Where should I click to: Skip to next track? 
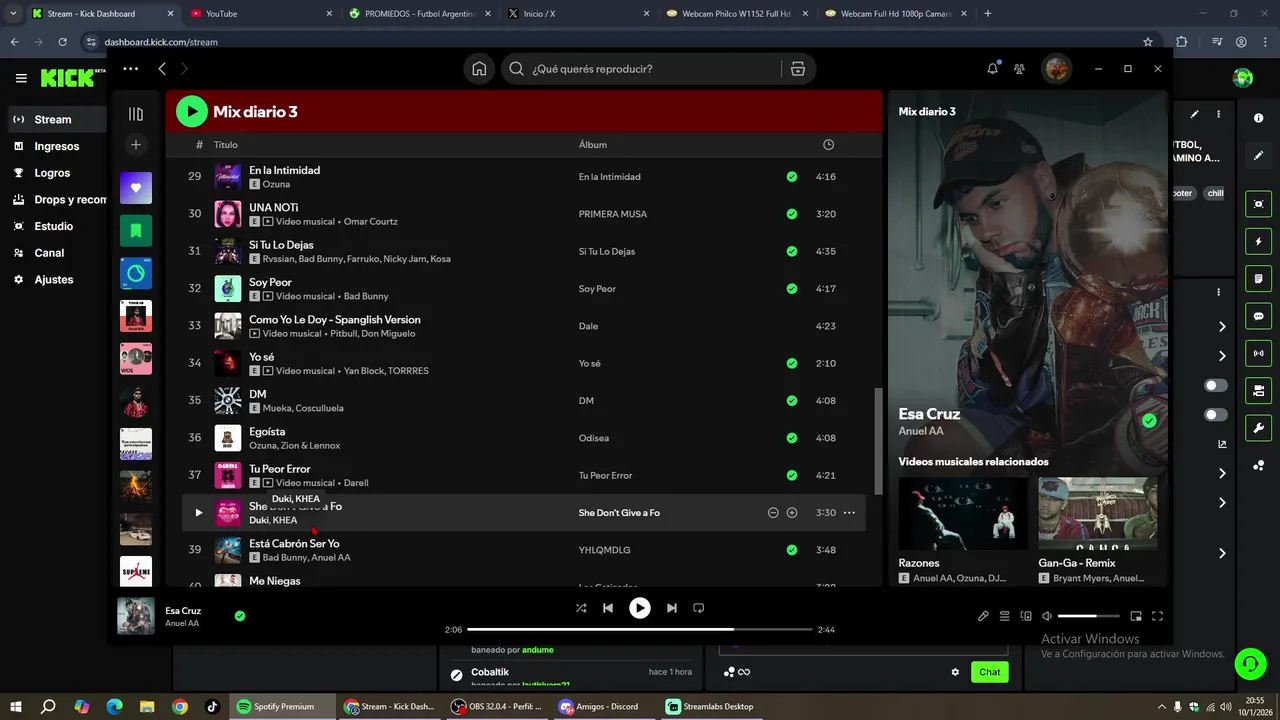pos(672,608)
